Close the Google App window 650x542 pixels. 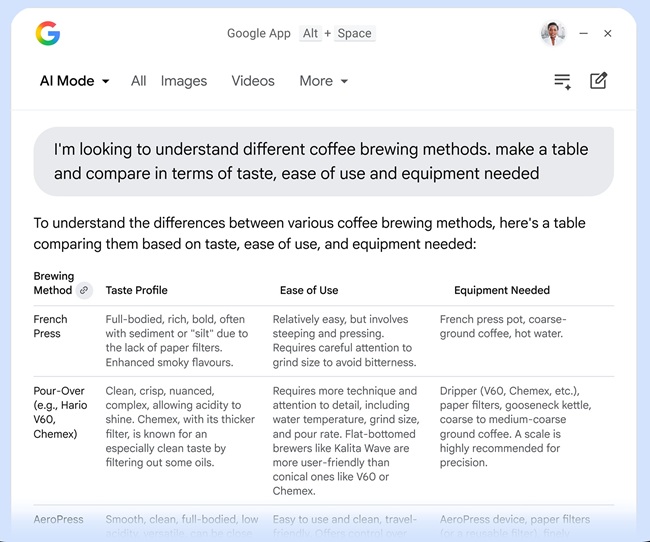(608, 34)
